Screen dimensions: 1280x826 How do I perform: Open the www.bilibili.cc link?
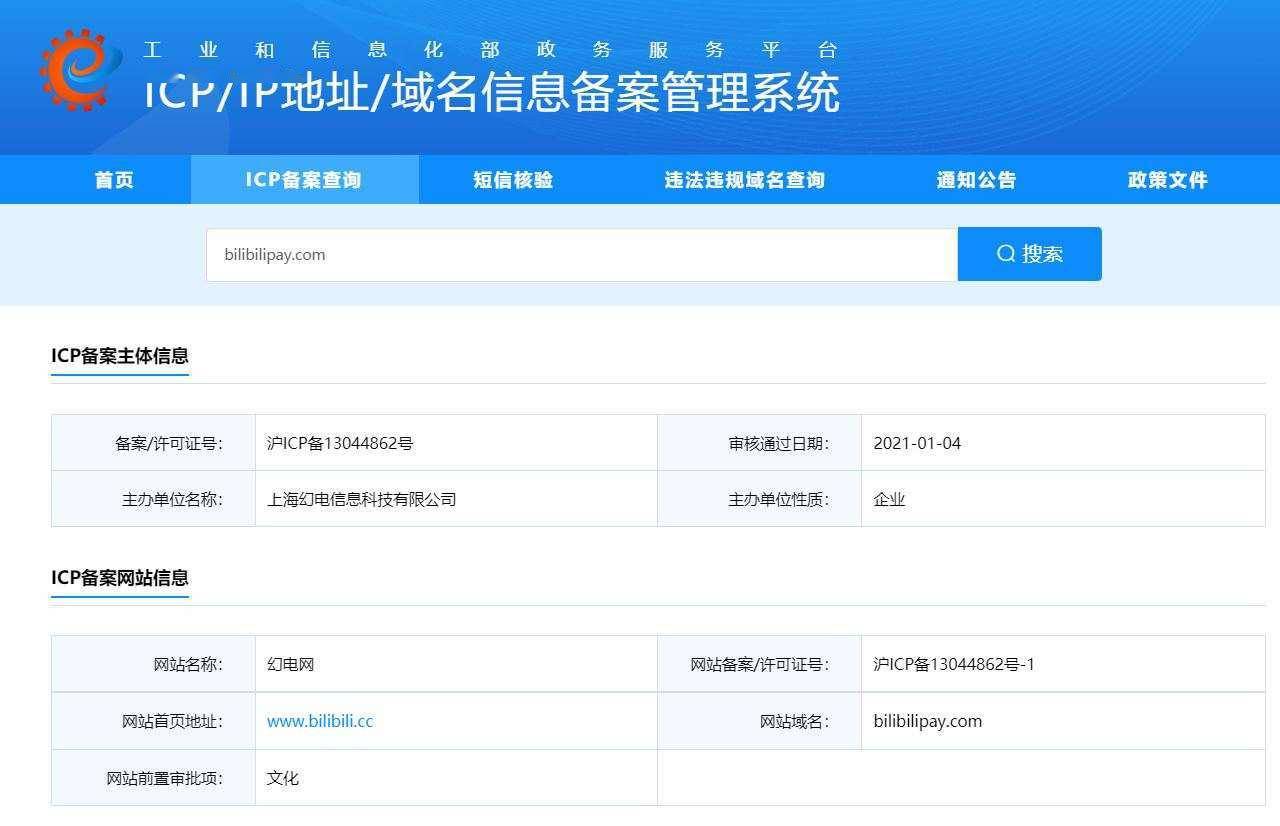coord(319,720)
